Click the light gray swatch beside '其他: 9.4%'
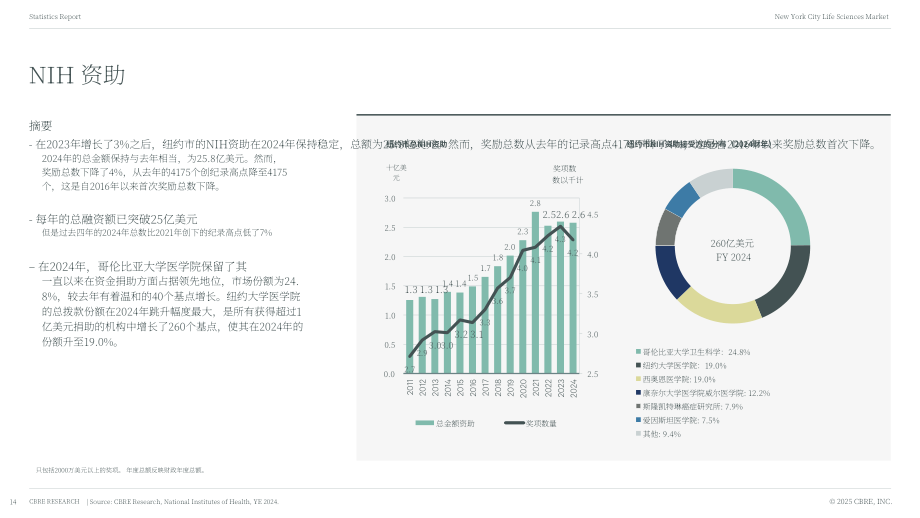920x518 pixels. click(638, 434)
